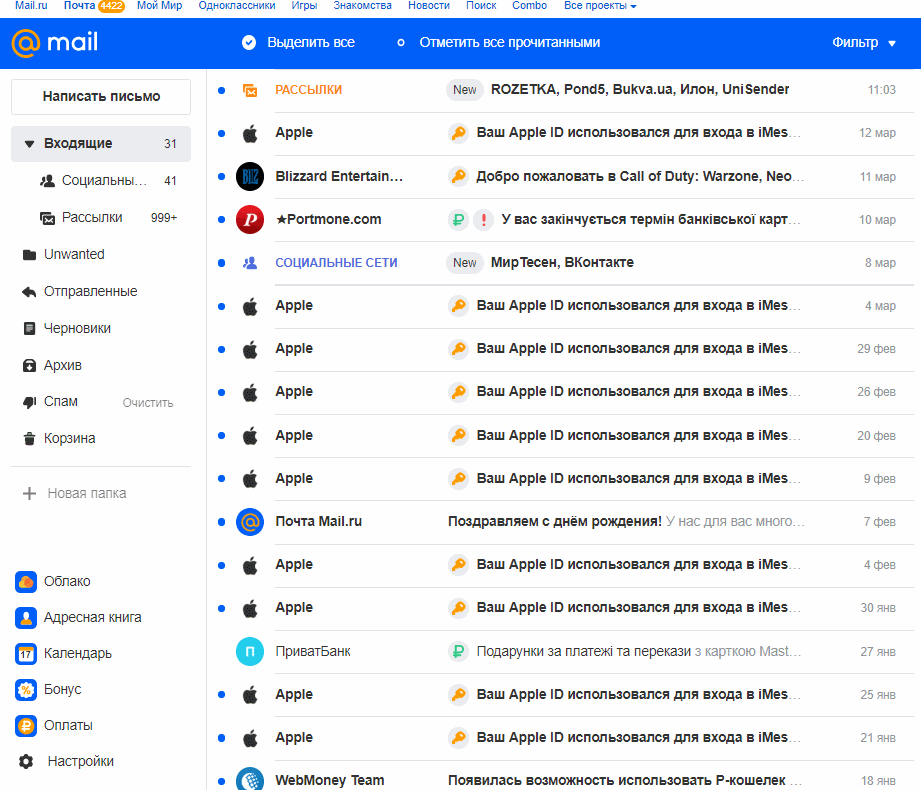Toggle Отметить все прочитанными circle
Image resolution: width=921 pixels, height=790 pixels.
point(401,42)
